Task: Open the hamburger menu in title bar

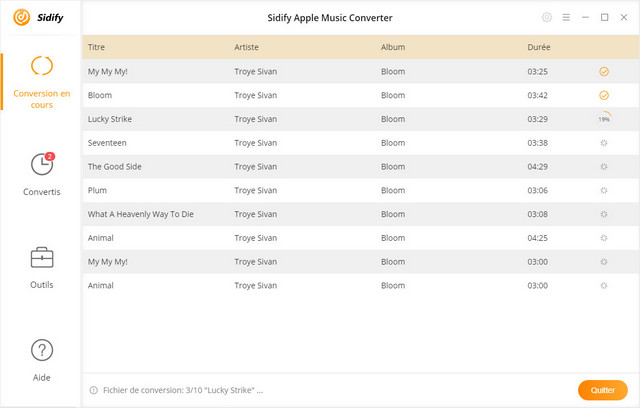Action: (566, 17)
